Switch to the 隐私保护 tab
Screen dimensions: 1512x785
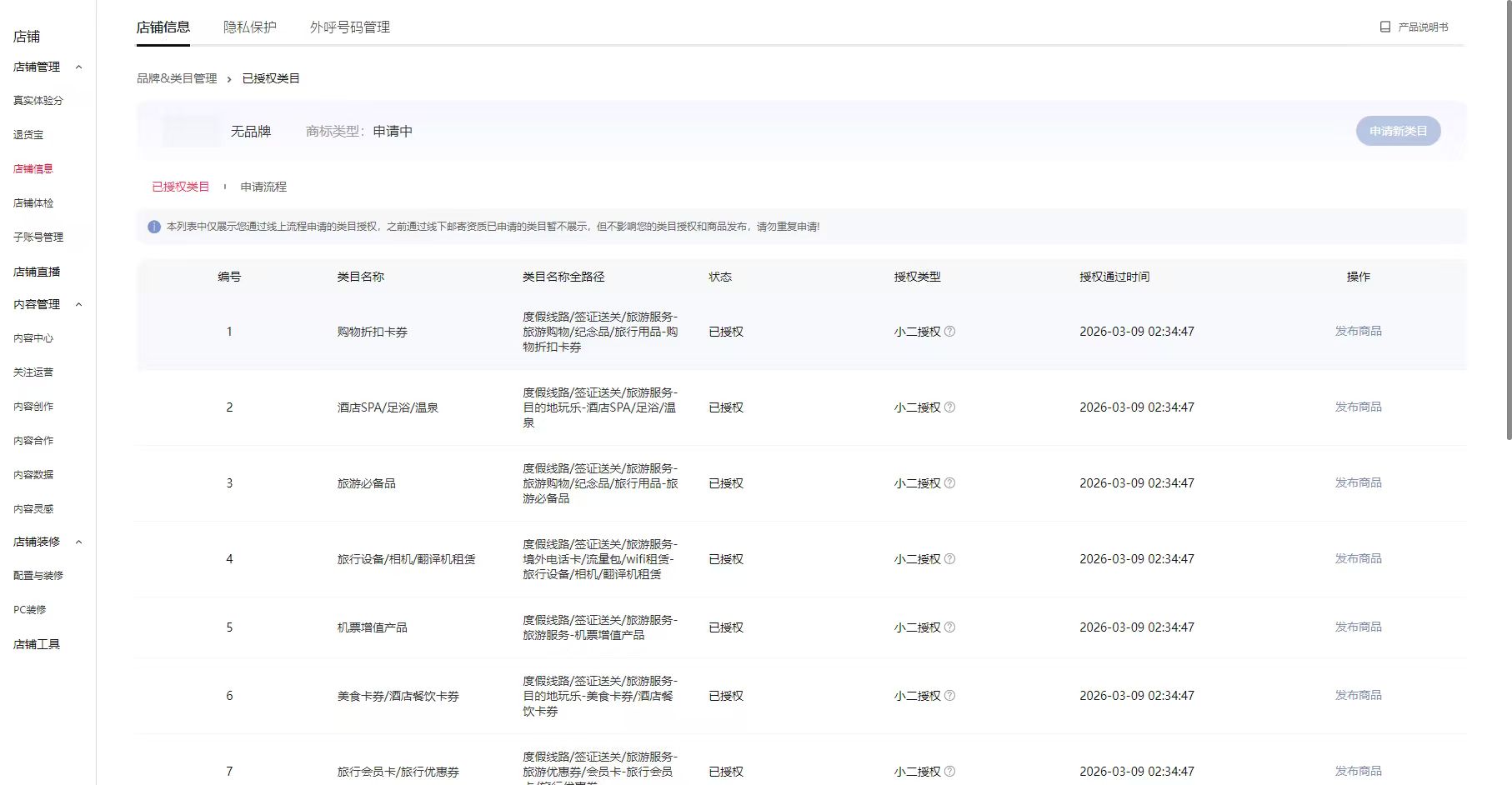249,27
